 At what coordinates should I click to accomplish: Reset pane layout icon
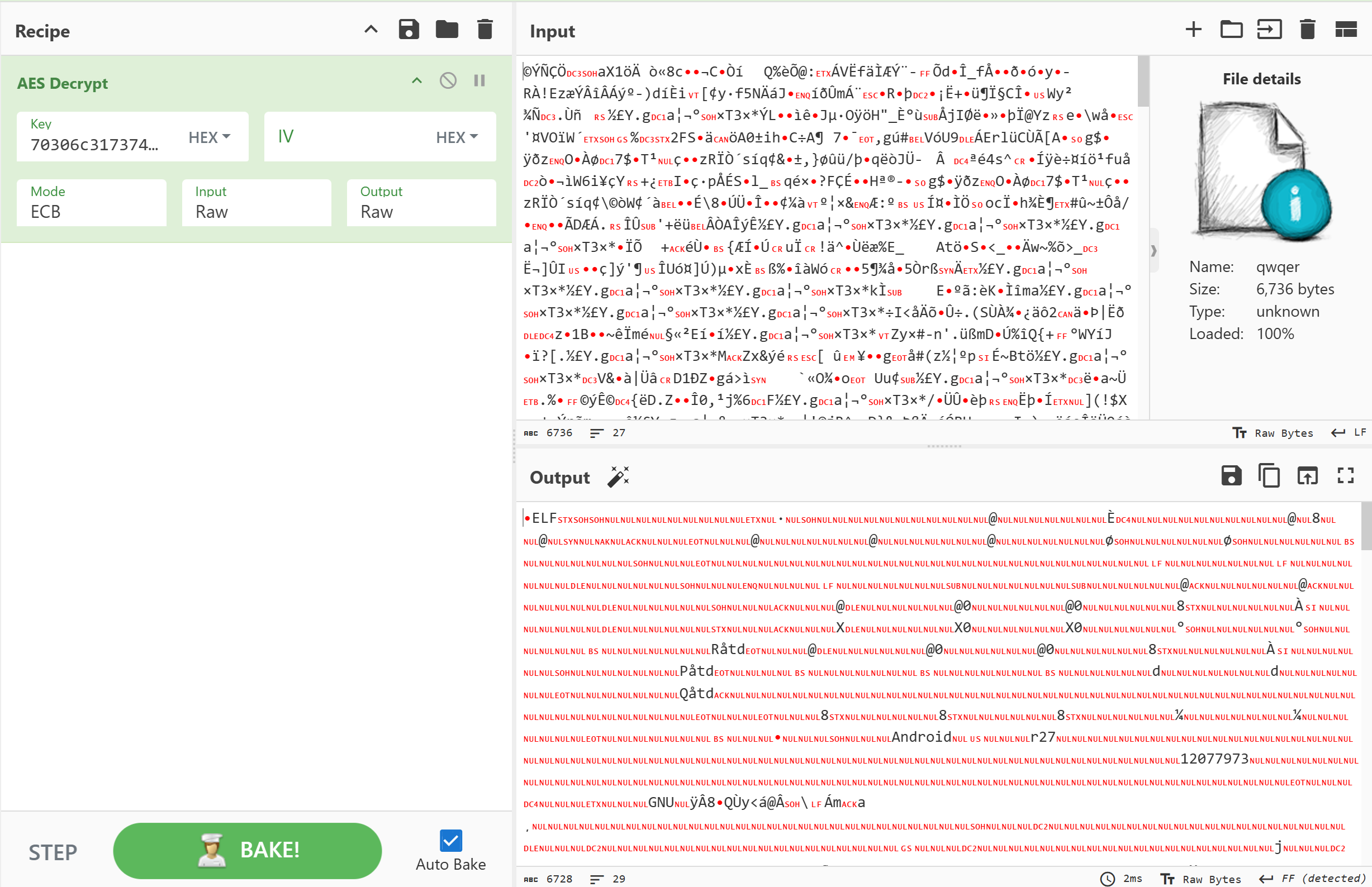[x=1346, y=30]
